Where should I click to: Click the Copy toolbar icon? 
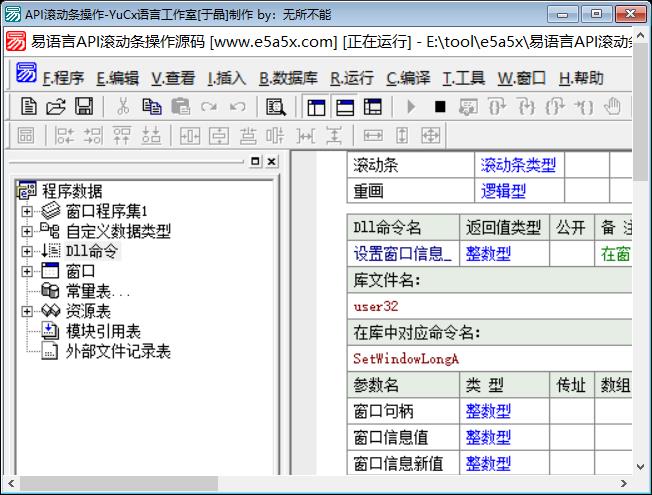pyautogui.click(x=152, y=106)
